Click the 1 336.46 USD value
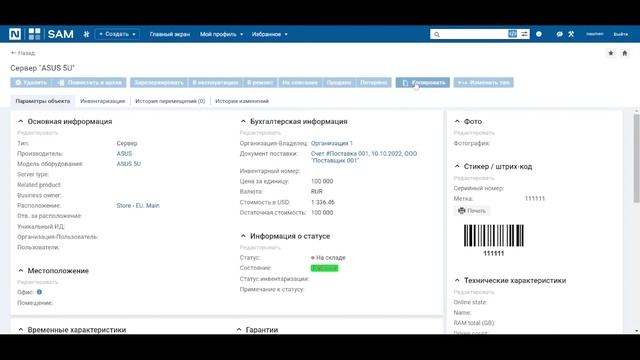 click(x=322, y=202)
